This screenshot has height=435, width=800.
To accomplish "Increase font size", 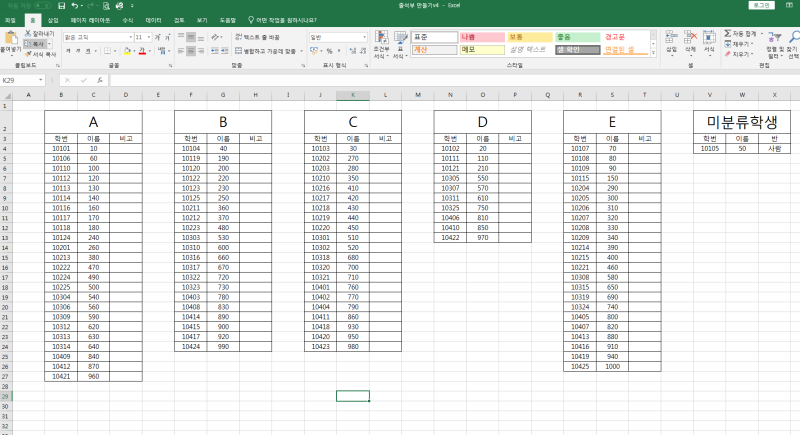I will (x=158, y=37).
